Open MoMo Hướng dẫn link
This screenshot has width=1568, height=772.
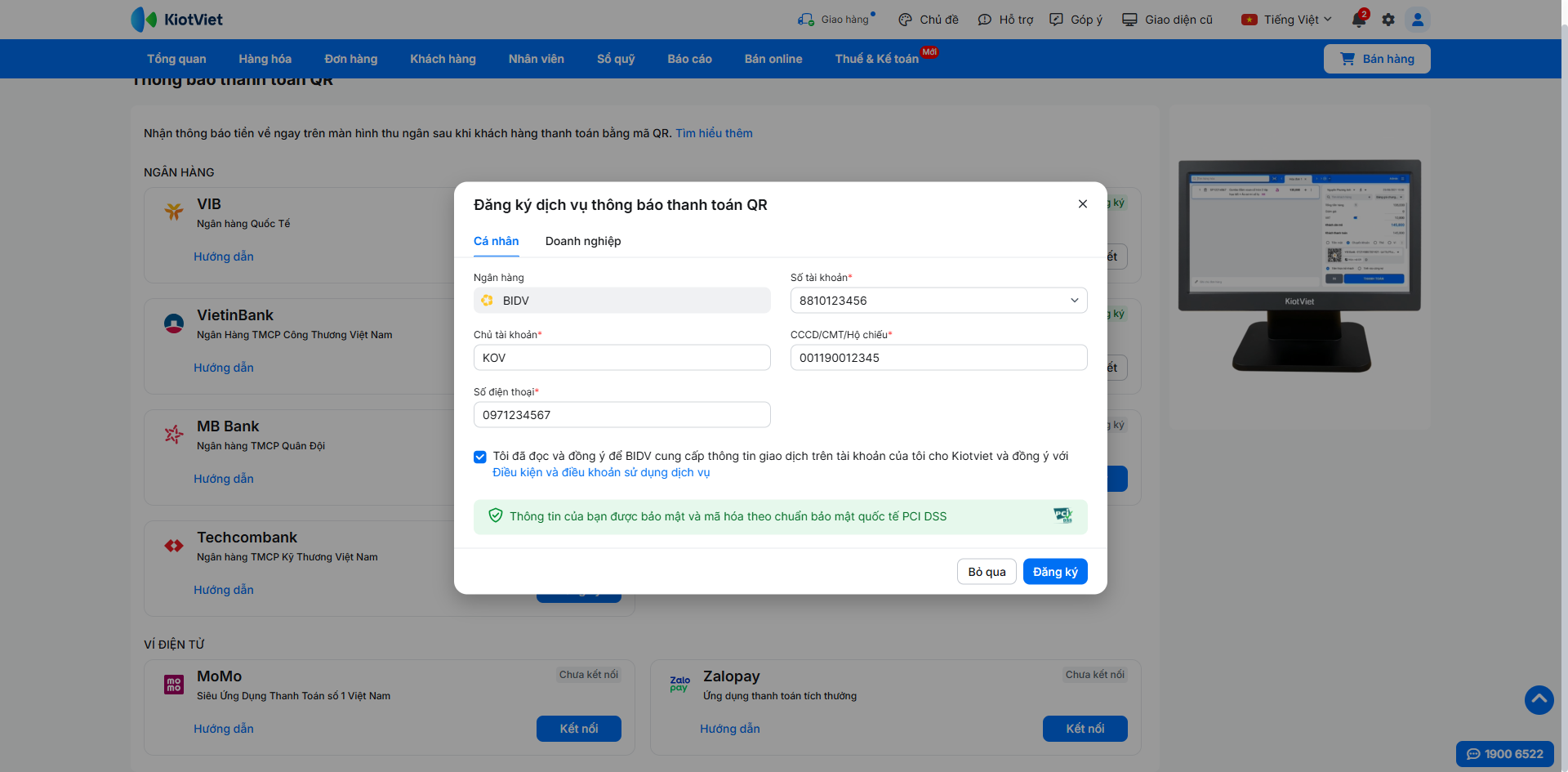pos(224,729)
